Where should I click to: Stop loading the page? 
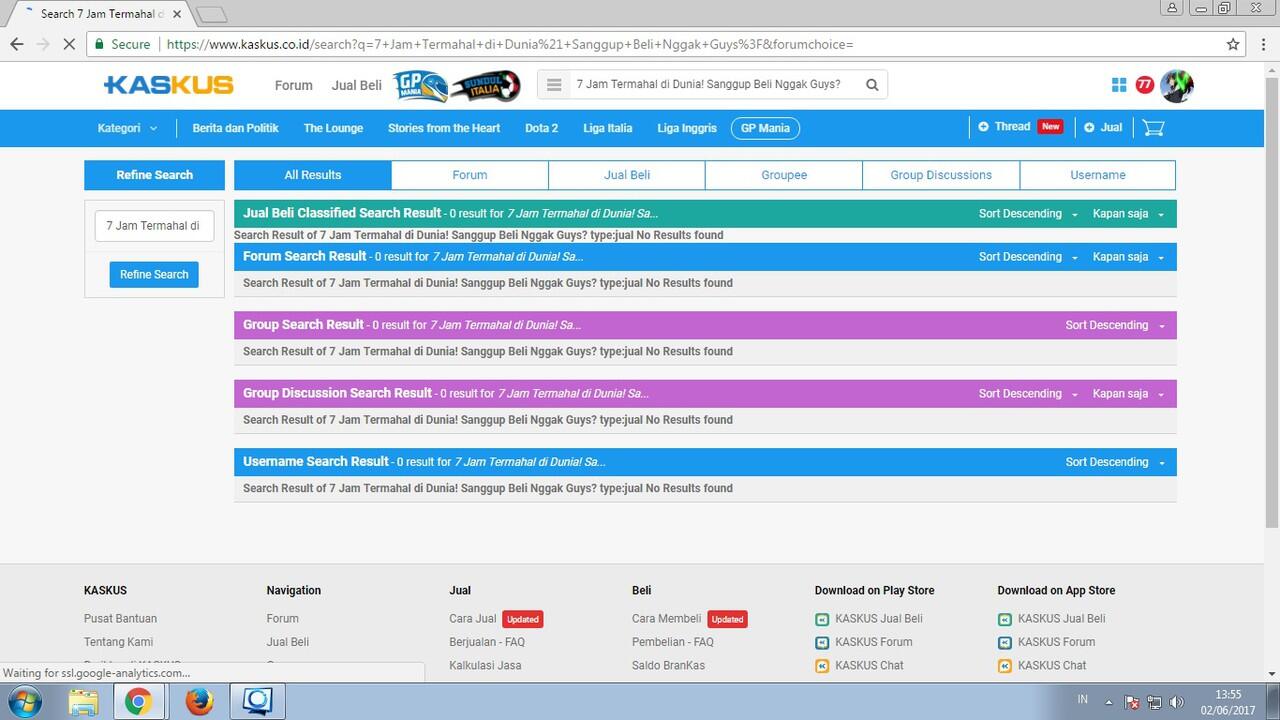(69, 44)
